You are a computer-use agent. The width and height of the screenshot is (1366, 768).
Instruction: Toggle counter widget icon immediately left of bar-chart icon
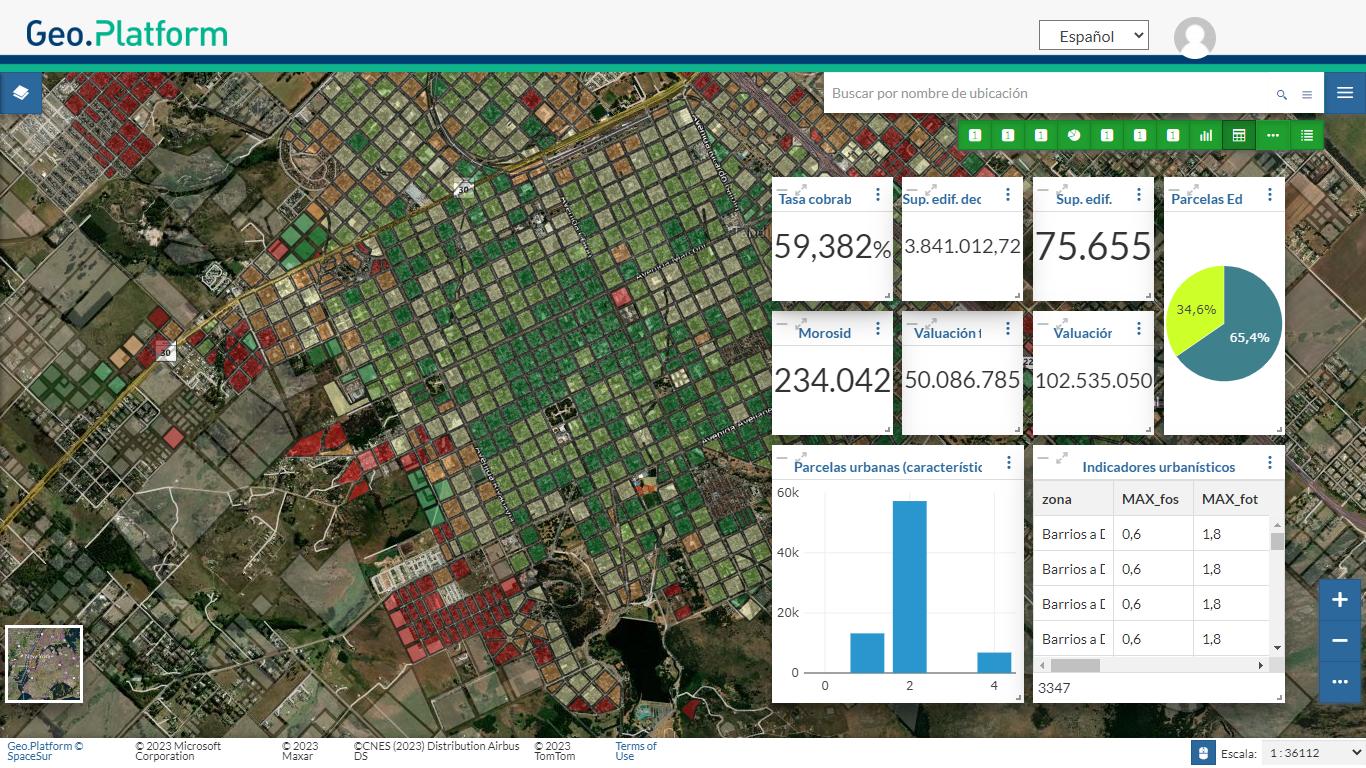1173,135
